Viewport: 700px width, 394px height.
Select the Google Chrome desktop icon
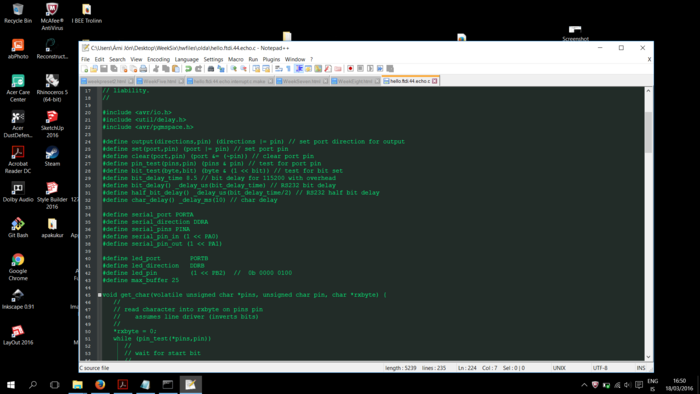point(18,267)
